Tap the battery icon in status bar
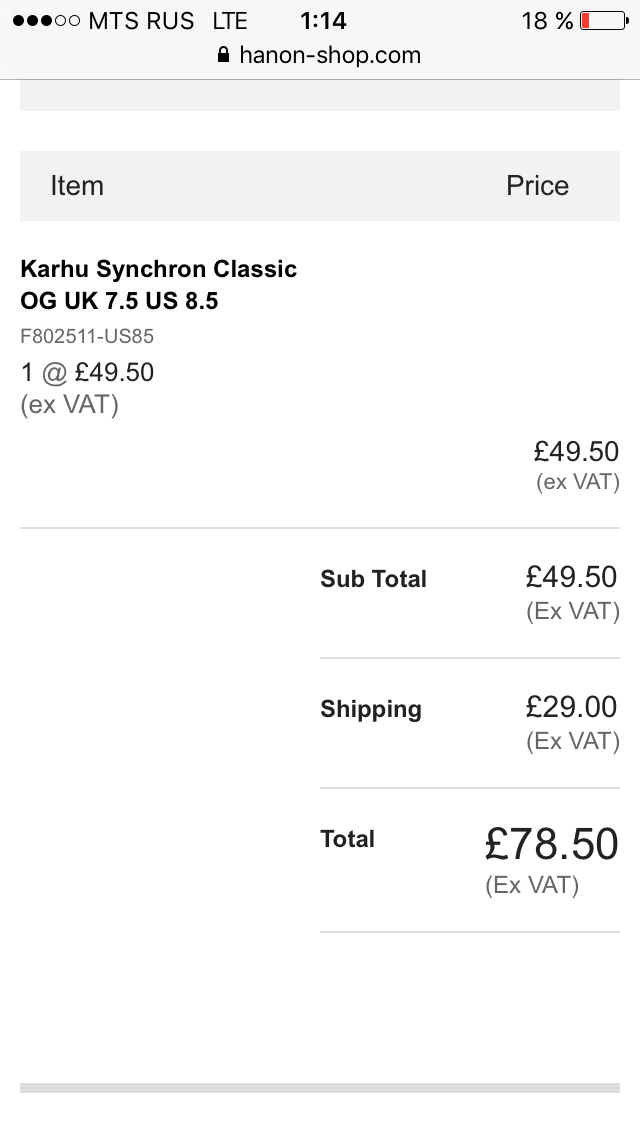The height and width of the screenshot is (1136, 640). pos(603,20)
